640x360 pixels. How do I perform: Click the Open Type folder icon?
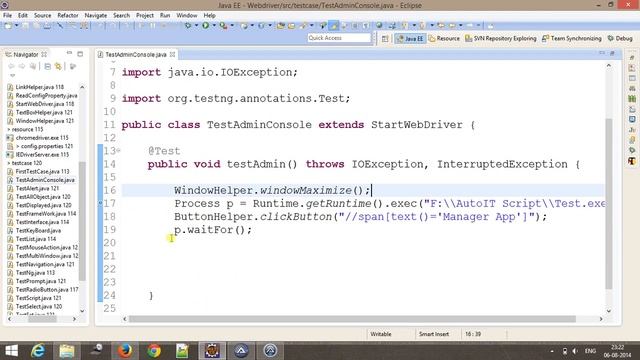281,25
